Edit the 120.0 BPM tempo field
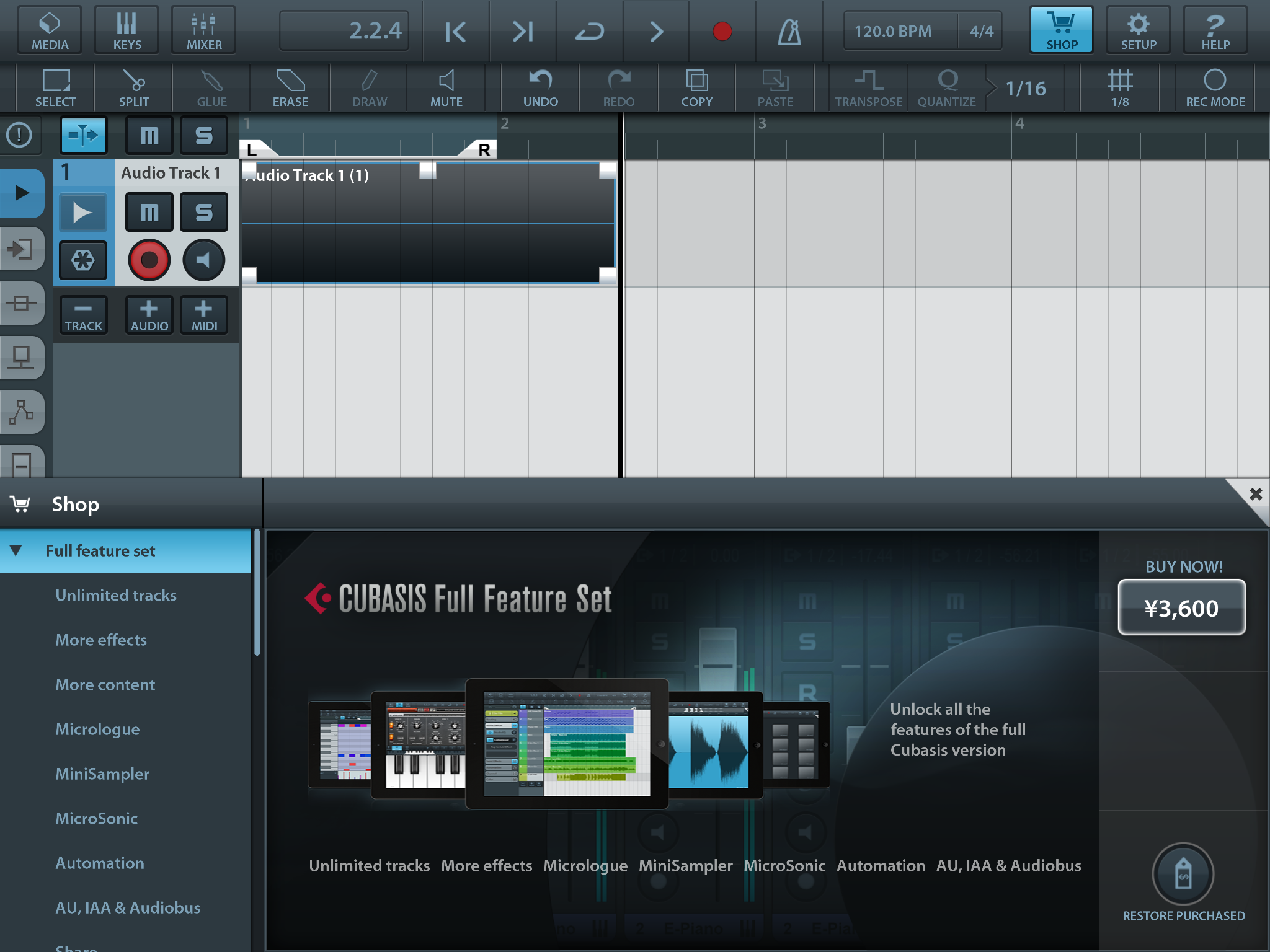Image resolution: width=1270 pixels, height=952 pixels. click(x=899, y=31)
